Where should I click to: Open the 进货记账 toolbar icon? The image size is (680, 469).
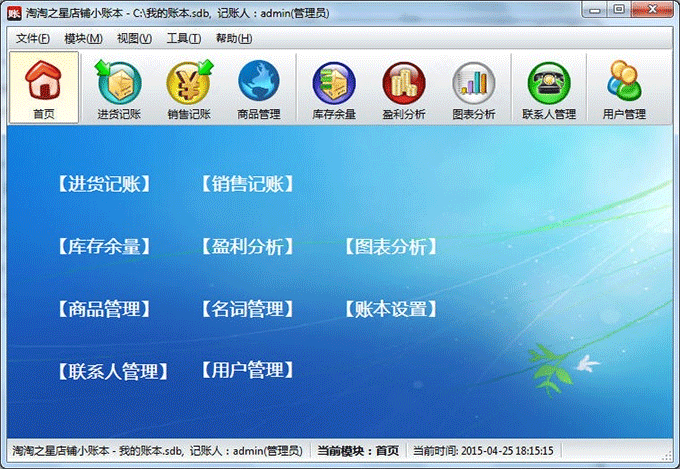(x=119, y=90)
